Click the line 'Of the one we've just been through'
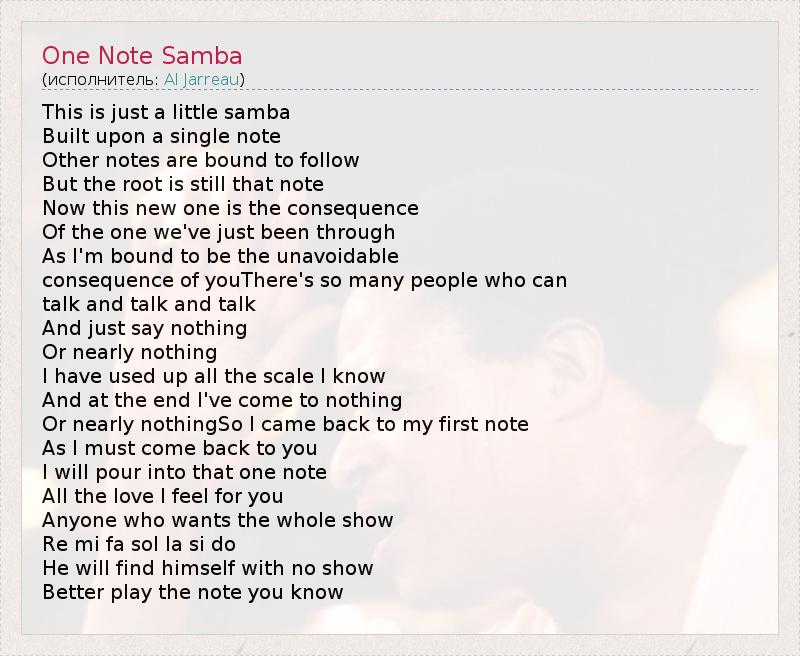Screen dimensions: 800x656 click(x=218, y=232)
